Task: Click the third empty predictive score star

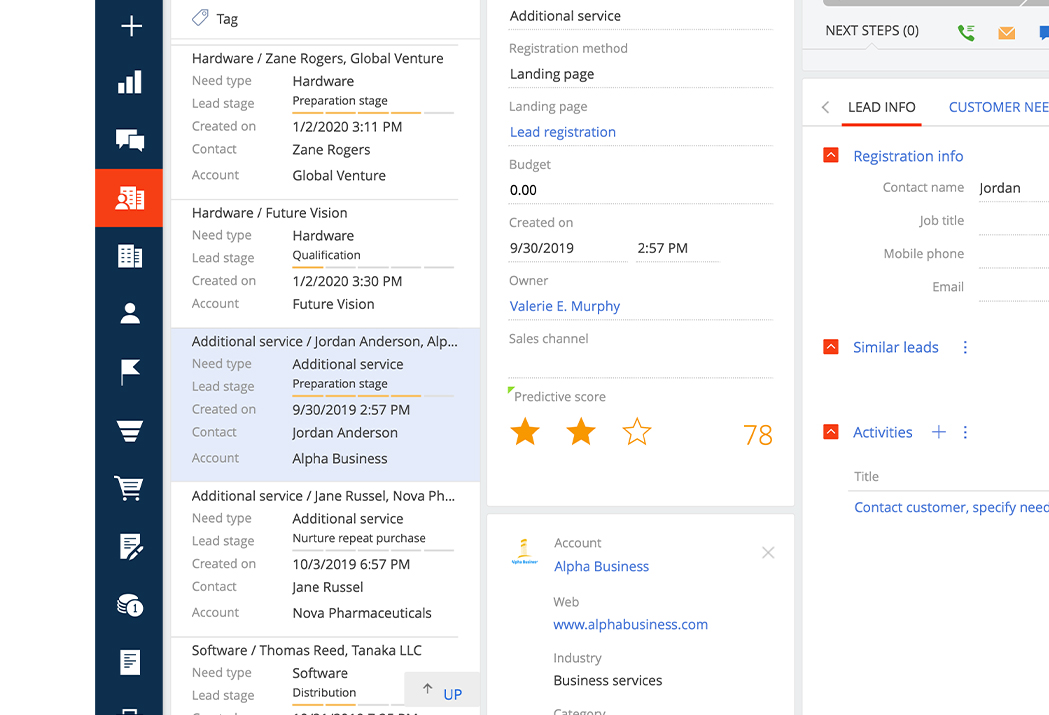Action: (x=636, y=432)
